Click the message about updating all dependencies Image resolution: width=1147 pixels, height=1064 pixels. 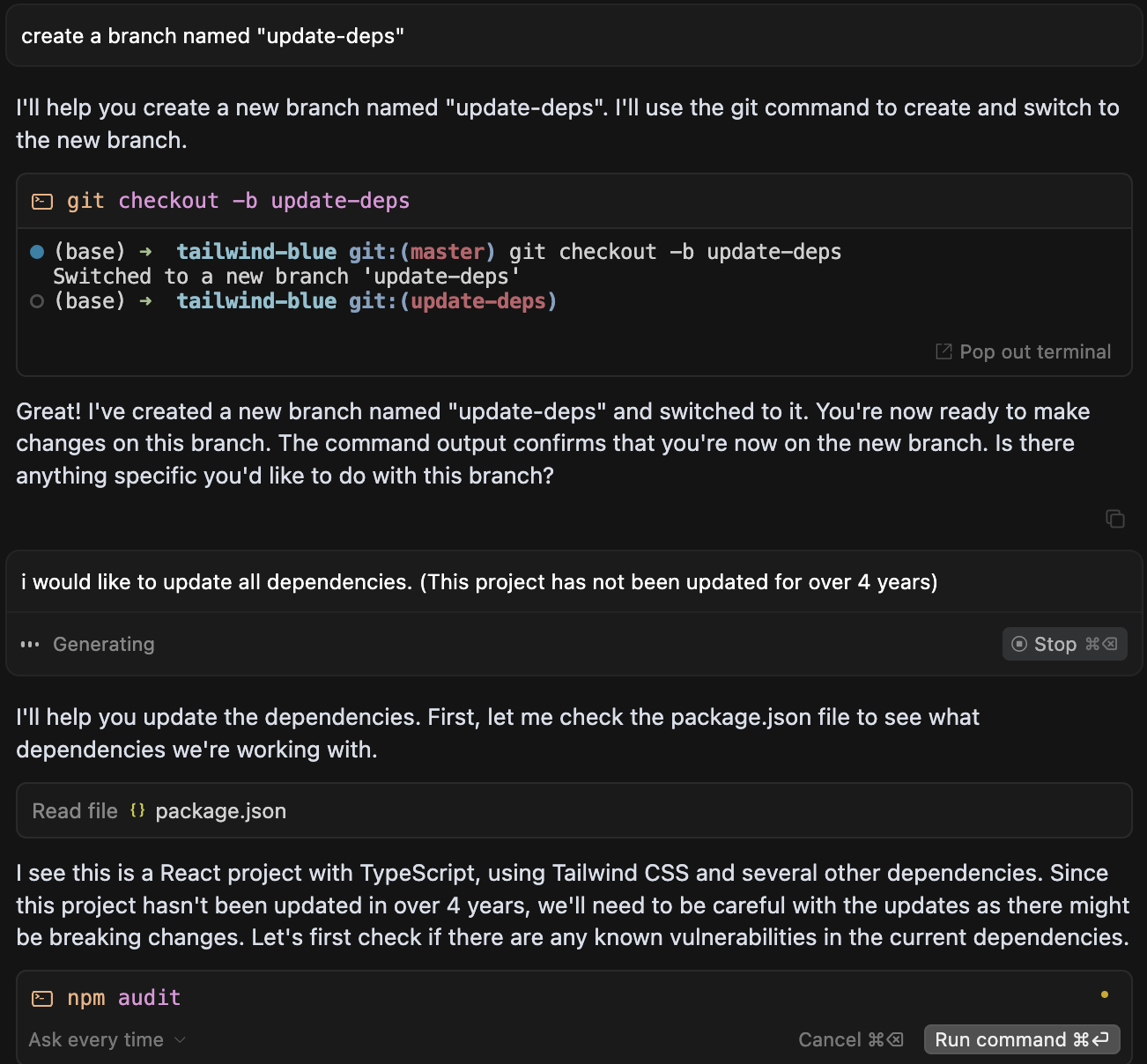point(574,582)
